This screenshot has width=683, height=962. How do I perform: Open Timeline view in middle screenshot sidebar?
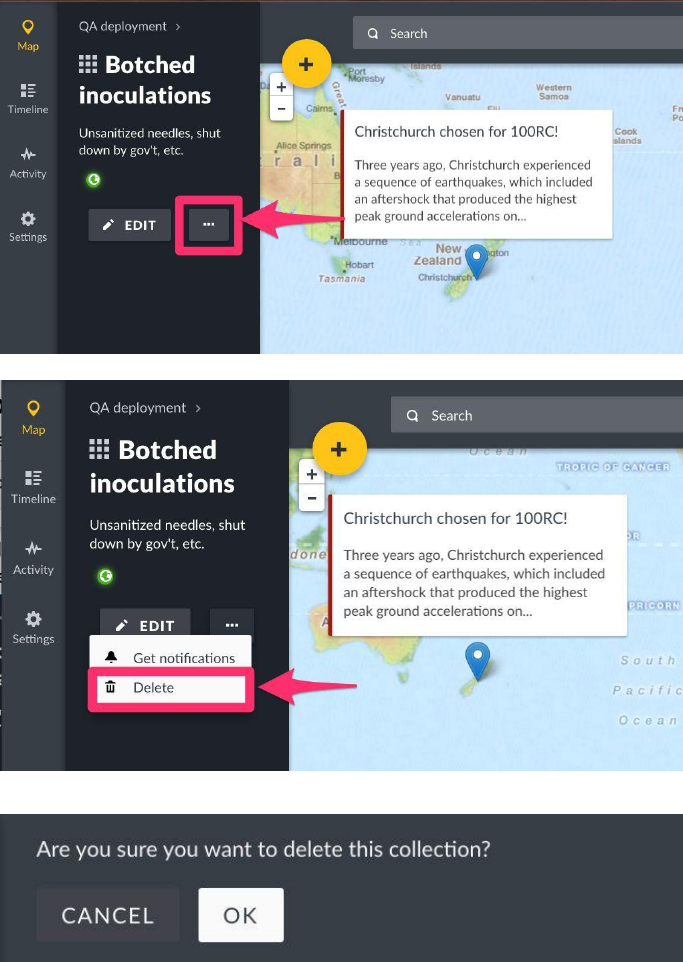click(33, 488)
